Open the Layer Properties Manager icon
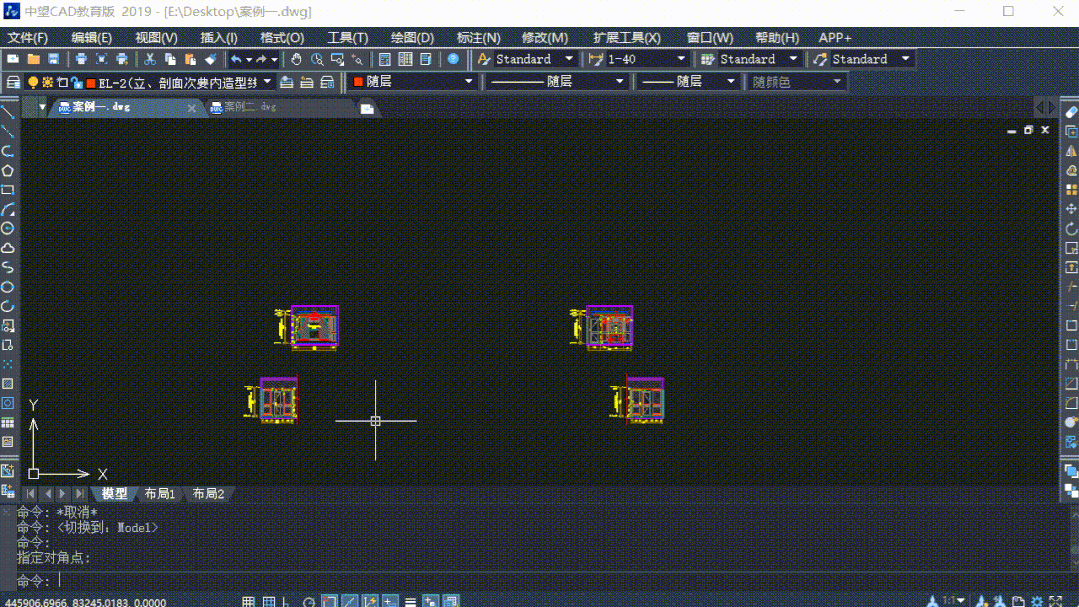The height and width of the screenshot is (607, 1079). point(13,82)
